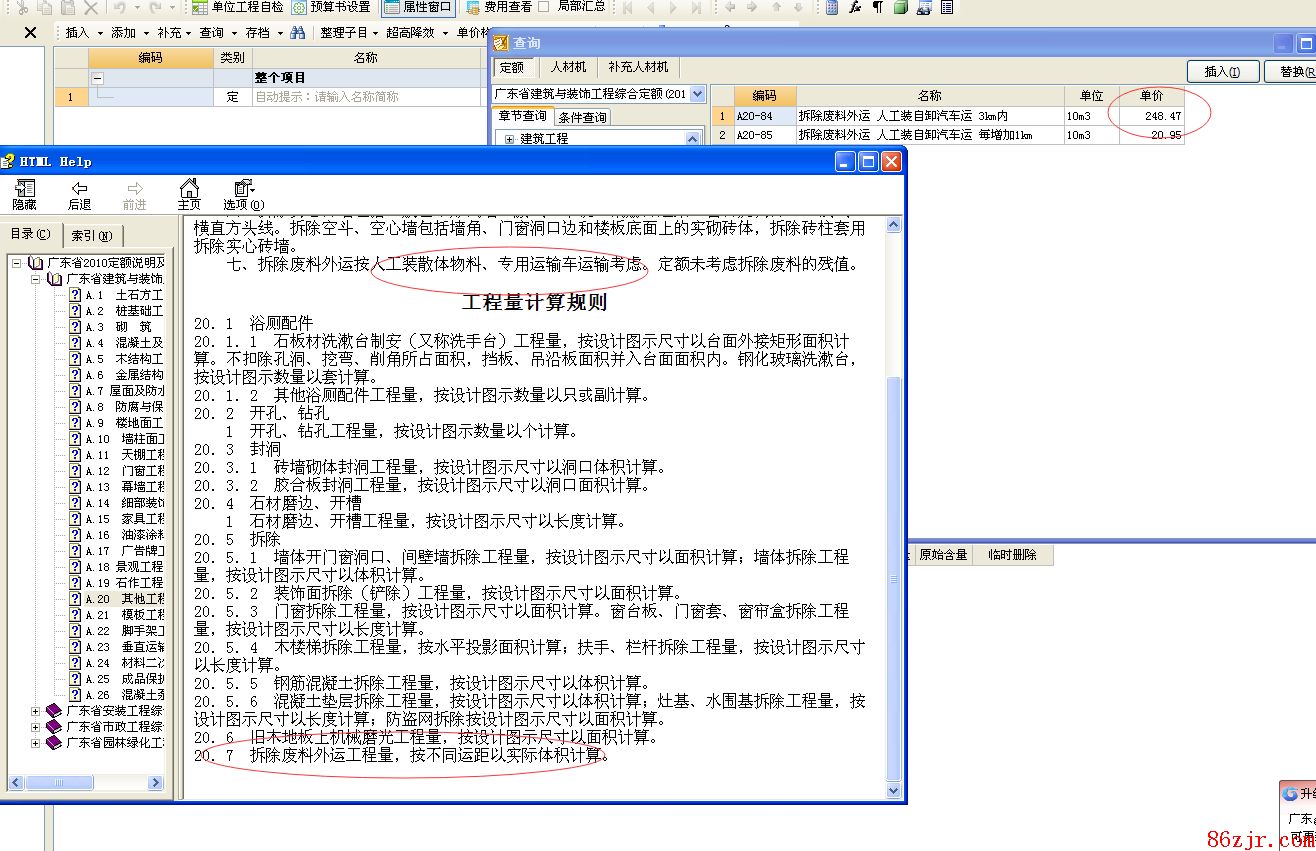Screen dimensions: 1316x851
Task: Toggle the 属性窗口 properties window button
Action: [x=418, y=7]
